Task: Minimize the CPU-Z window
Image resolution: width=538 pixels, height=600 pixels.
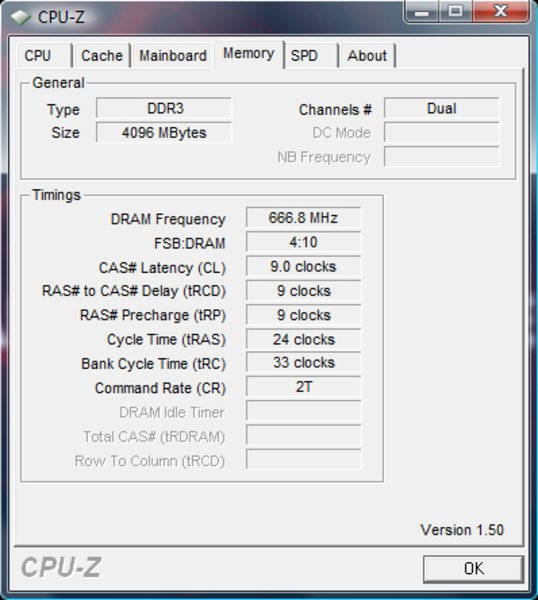Action: click(421, 12)
